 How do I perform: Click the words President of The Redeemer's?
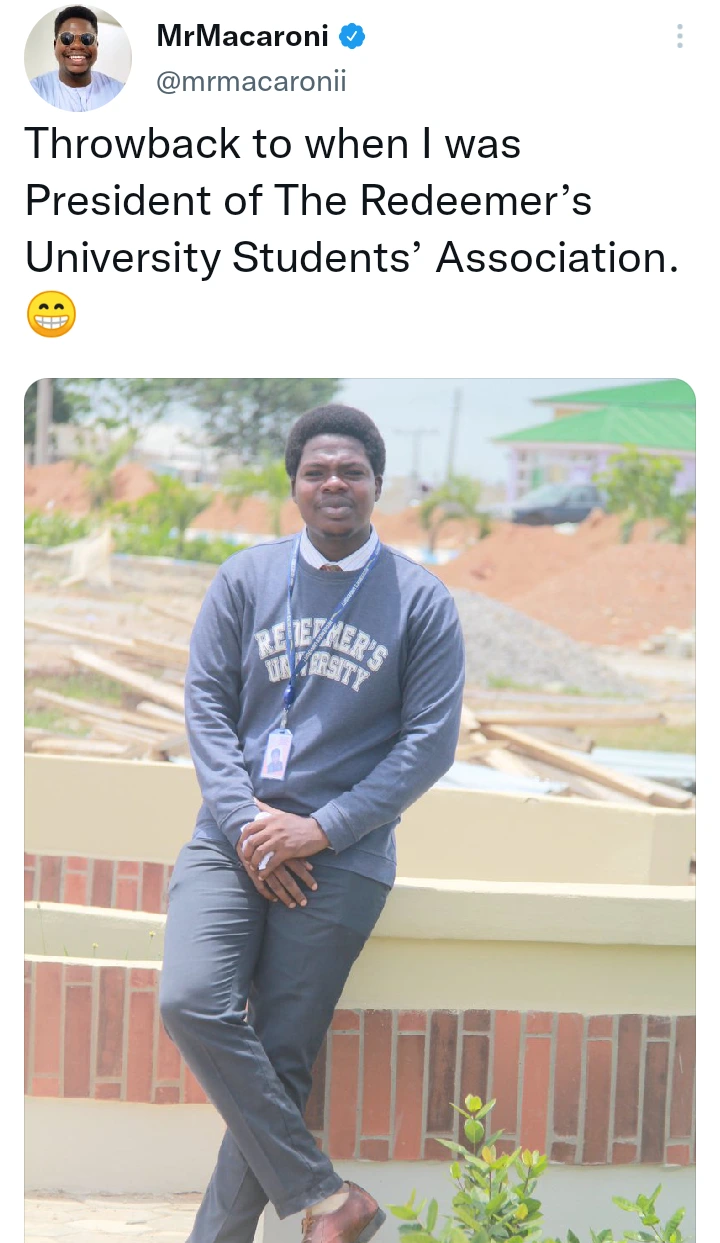click(x=308, y=201)
